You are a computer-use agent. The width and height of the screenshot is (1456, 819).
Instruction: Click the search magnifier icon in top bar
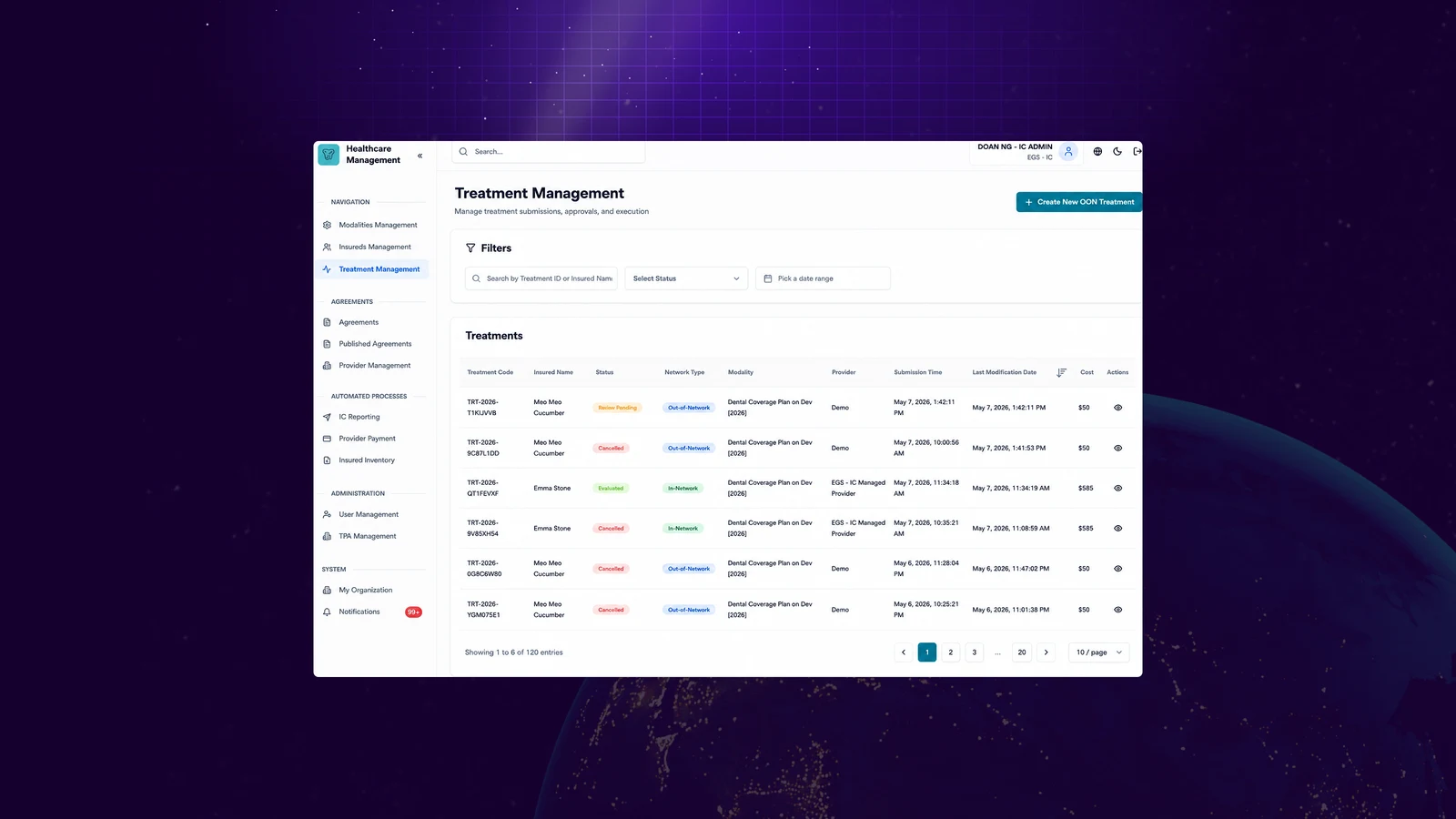click(463, 152)
